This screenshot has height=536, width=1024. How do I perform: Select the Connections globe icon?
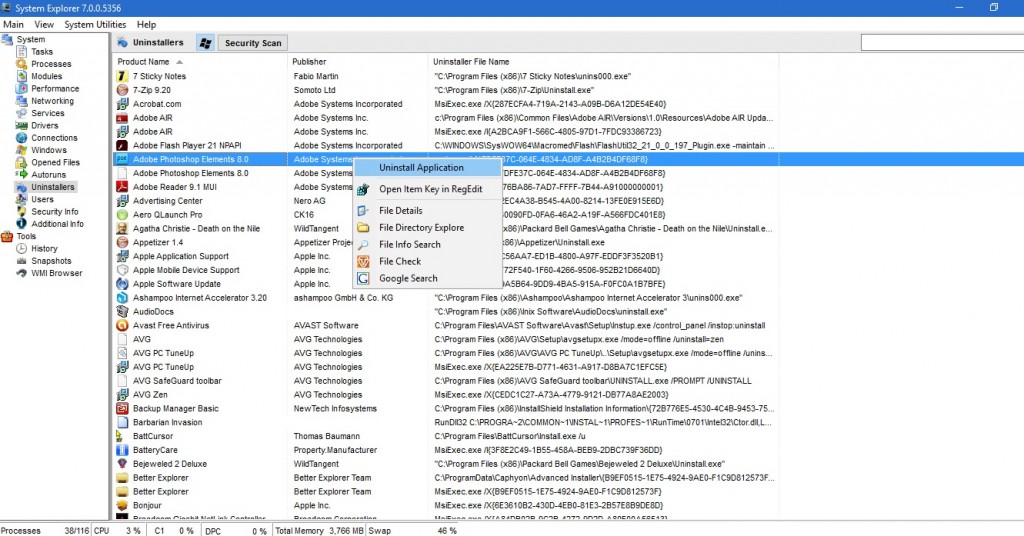click(22, 138)
